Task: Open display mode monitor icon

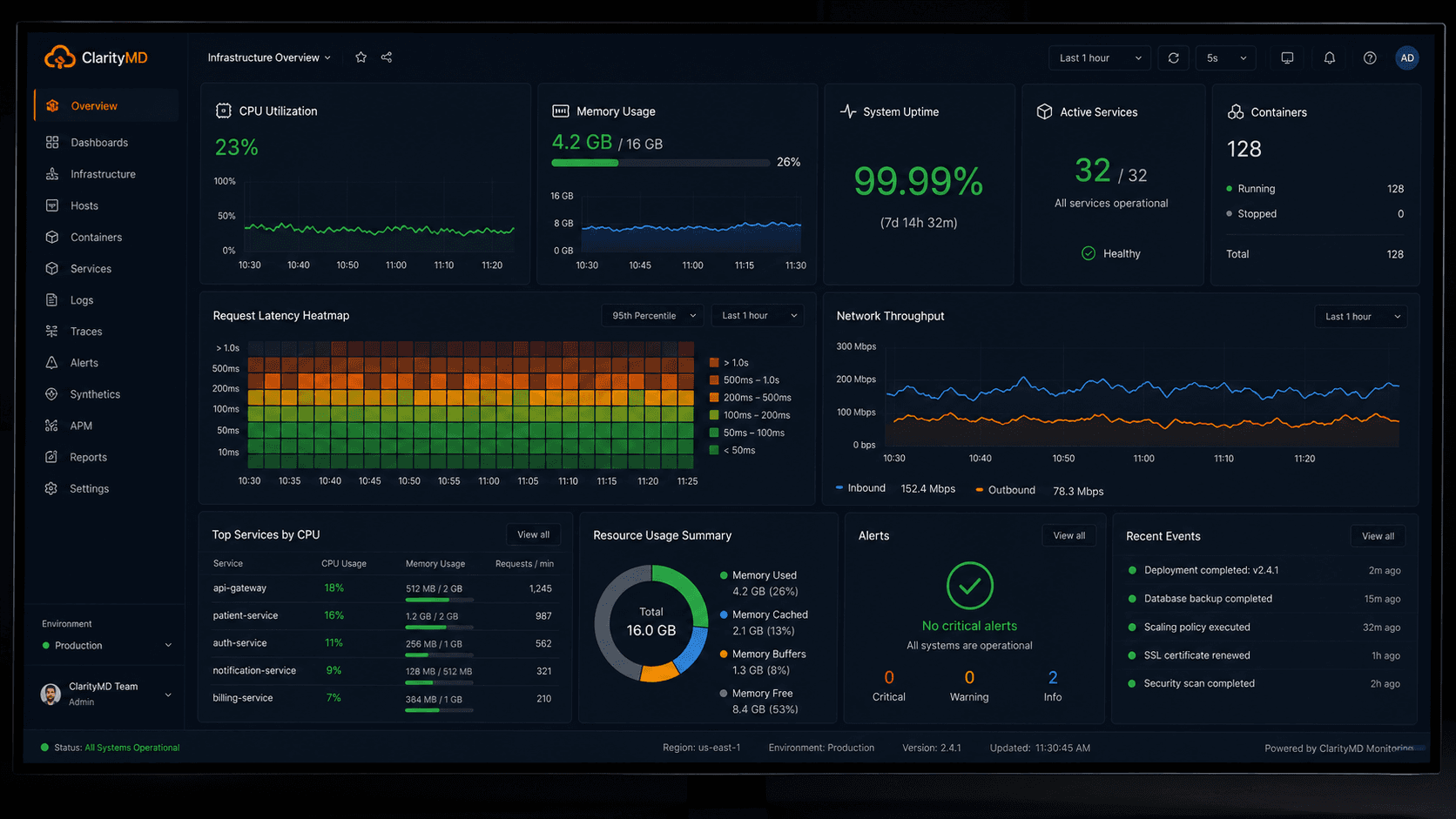Action: pos(1287,58)
